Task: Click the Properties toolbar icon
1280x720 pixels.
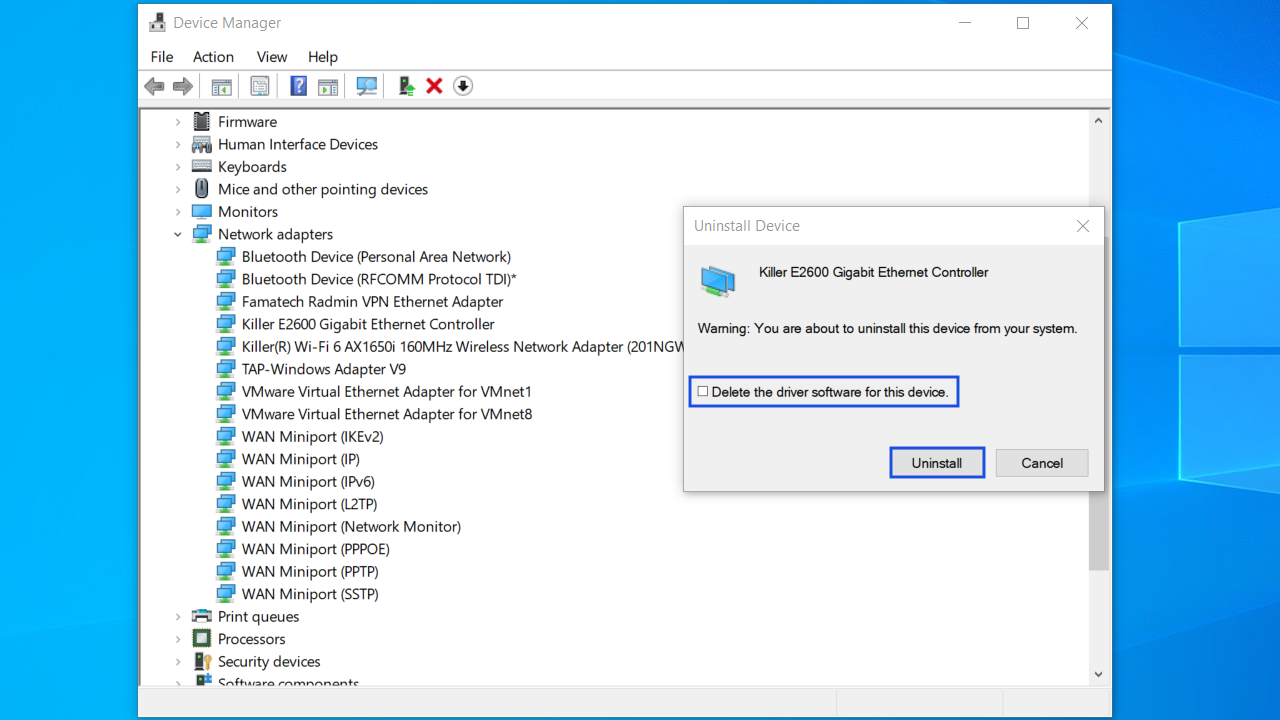Action: pyautogui.click(x=260, y=86)
